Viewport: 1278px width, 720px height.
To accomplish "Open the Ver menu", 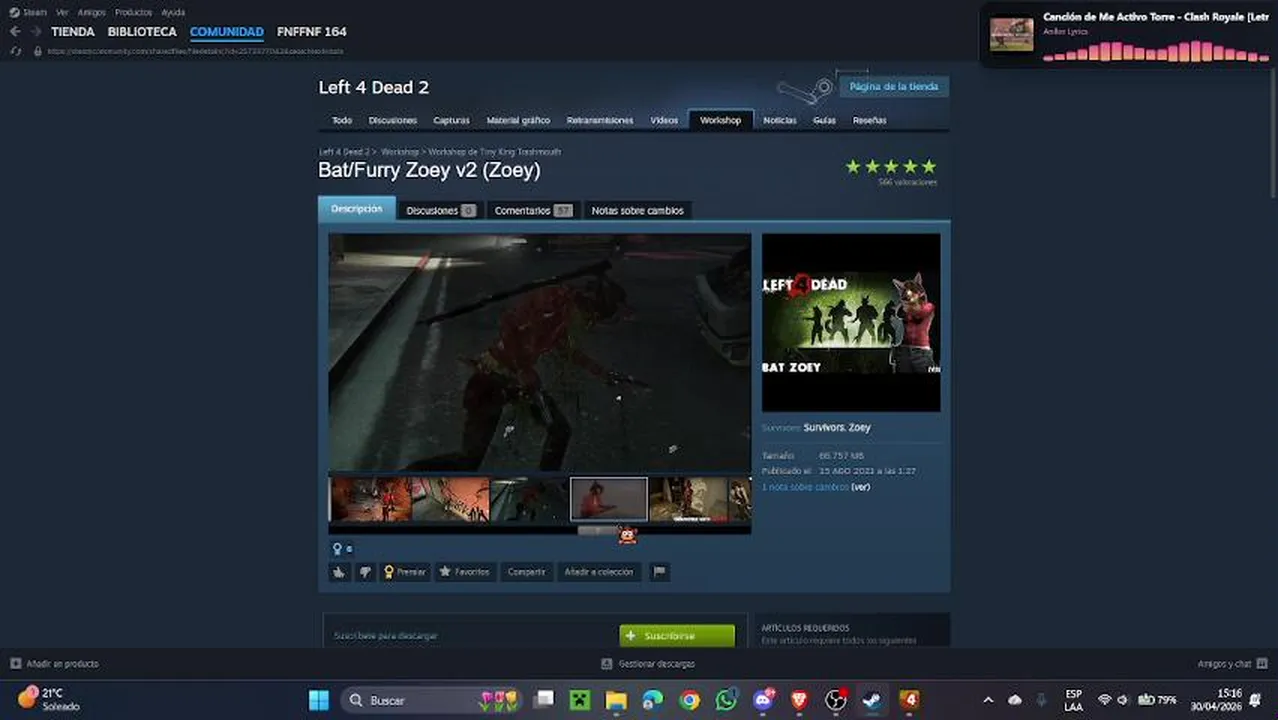I will 62,12.
